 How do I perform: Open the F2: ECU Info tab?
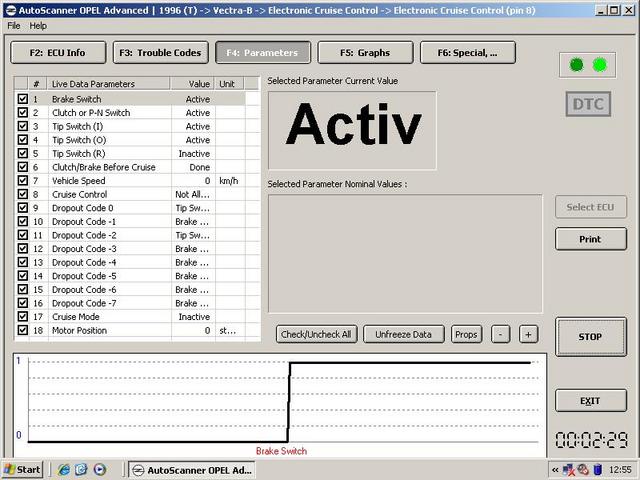click(58, 53)
